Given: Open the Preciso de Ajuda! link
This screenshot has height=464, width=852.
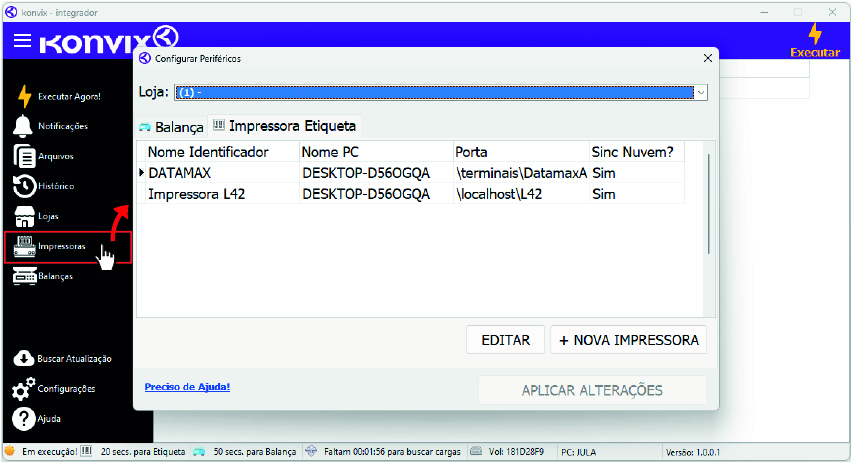Looking at the screenshot, I should (187, 387).
